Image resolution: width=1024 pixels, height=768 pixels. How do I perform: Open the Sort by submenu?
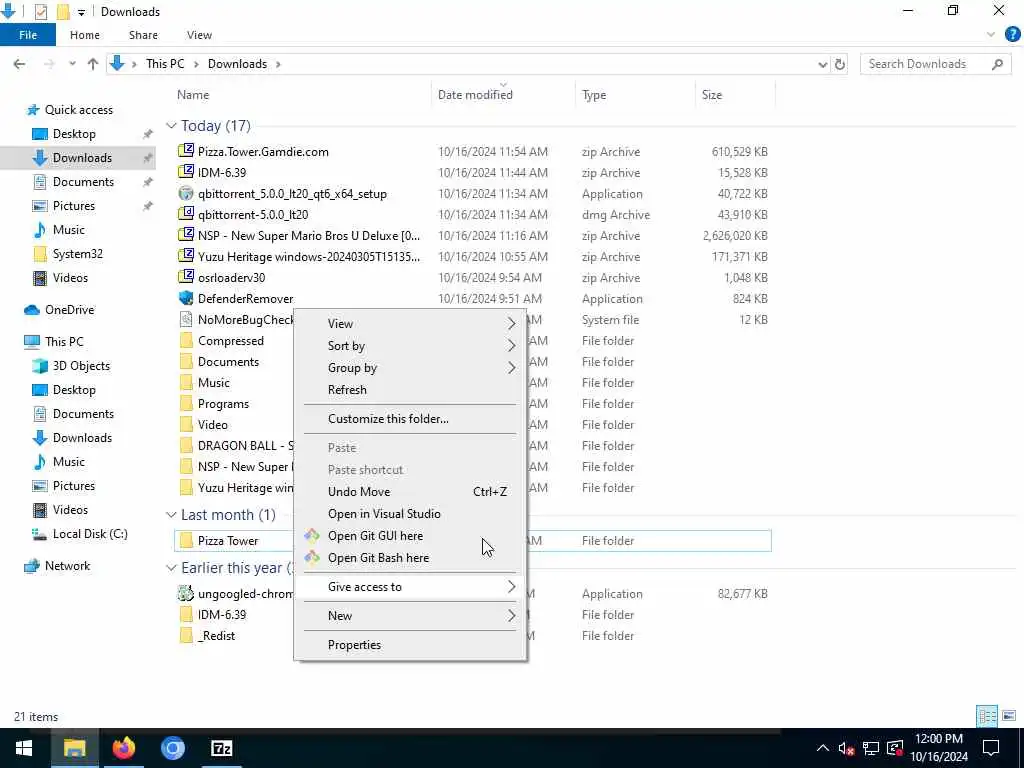[410, 345]
